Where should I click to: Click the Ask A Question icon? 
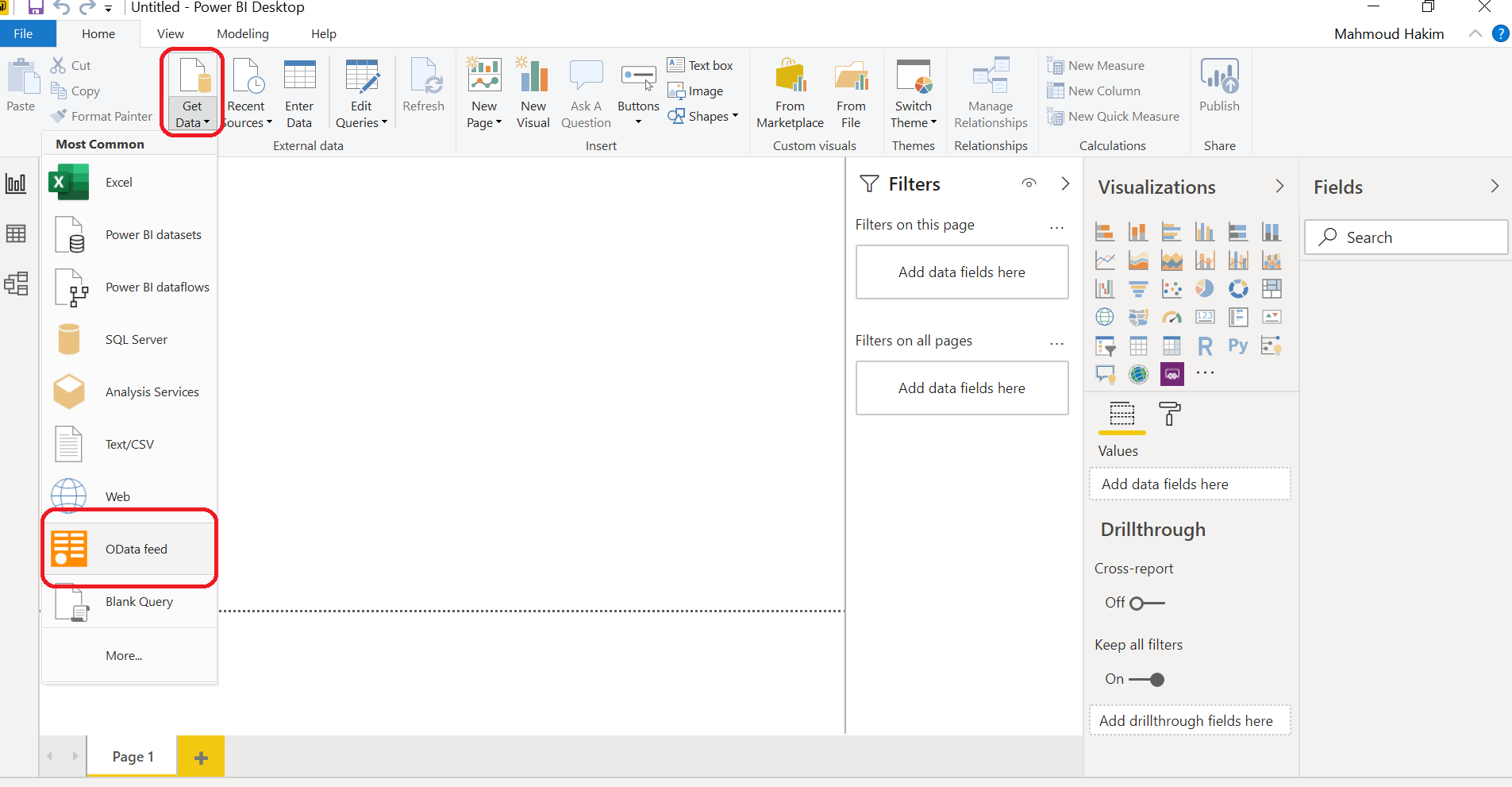click(587, 76)
